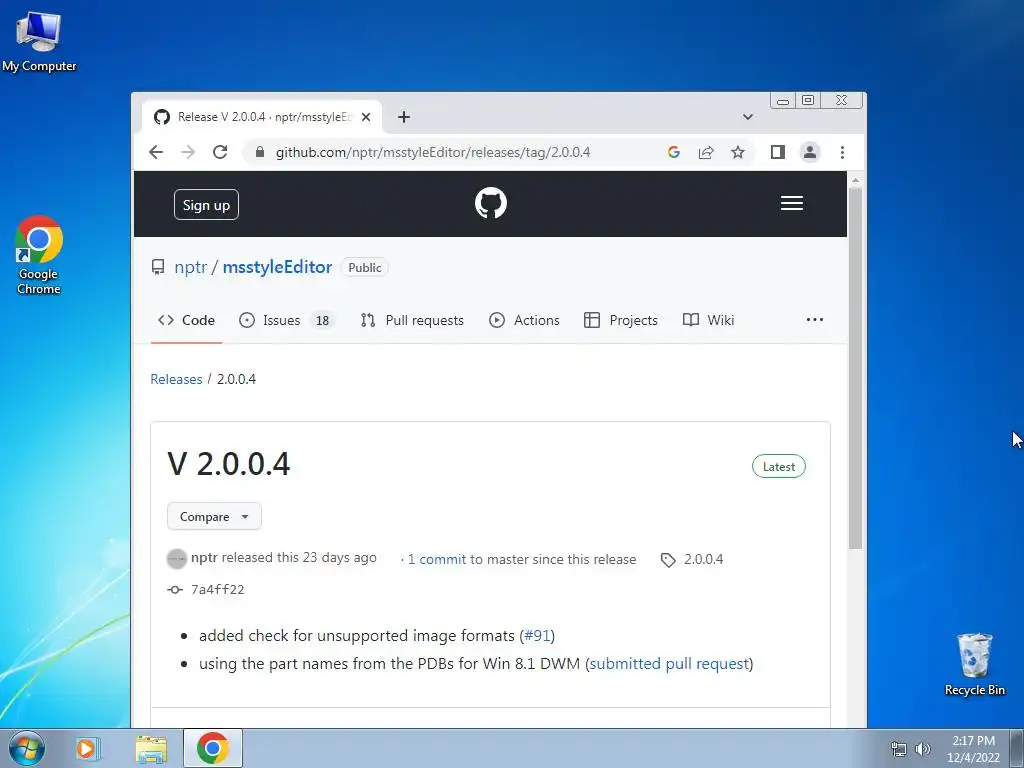Select the My Computer desktop icon
Screen dimensions: 1024x768
coord(39,41)
